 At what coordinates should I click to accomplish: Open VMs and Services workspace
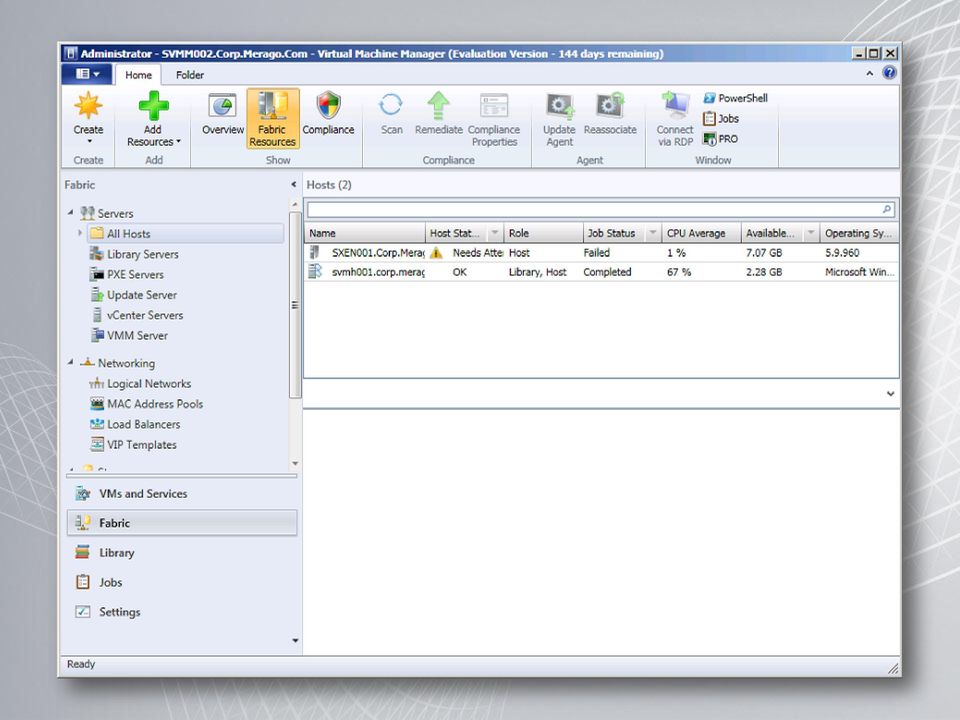(x=182, y=493)
